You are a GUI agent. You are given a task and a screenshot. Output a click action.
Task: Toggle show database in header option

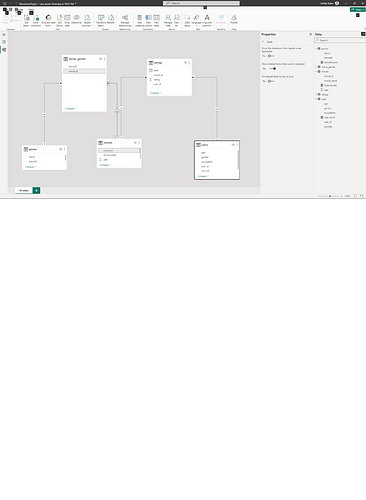270,56
